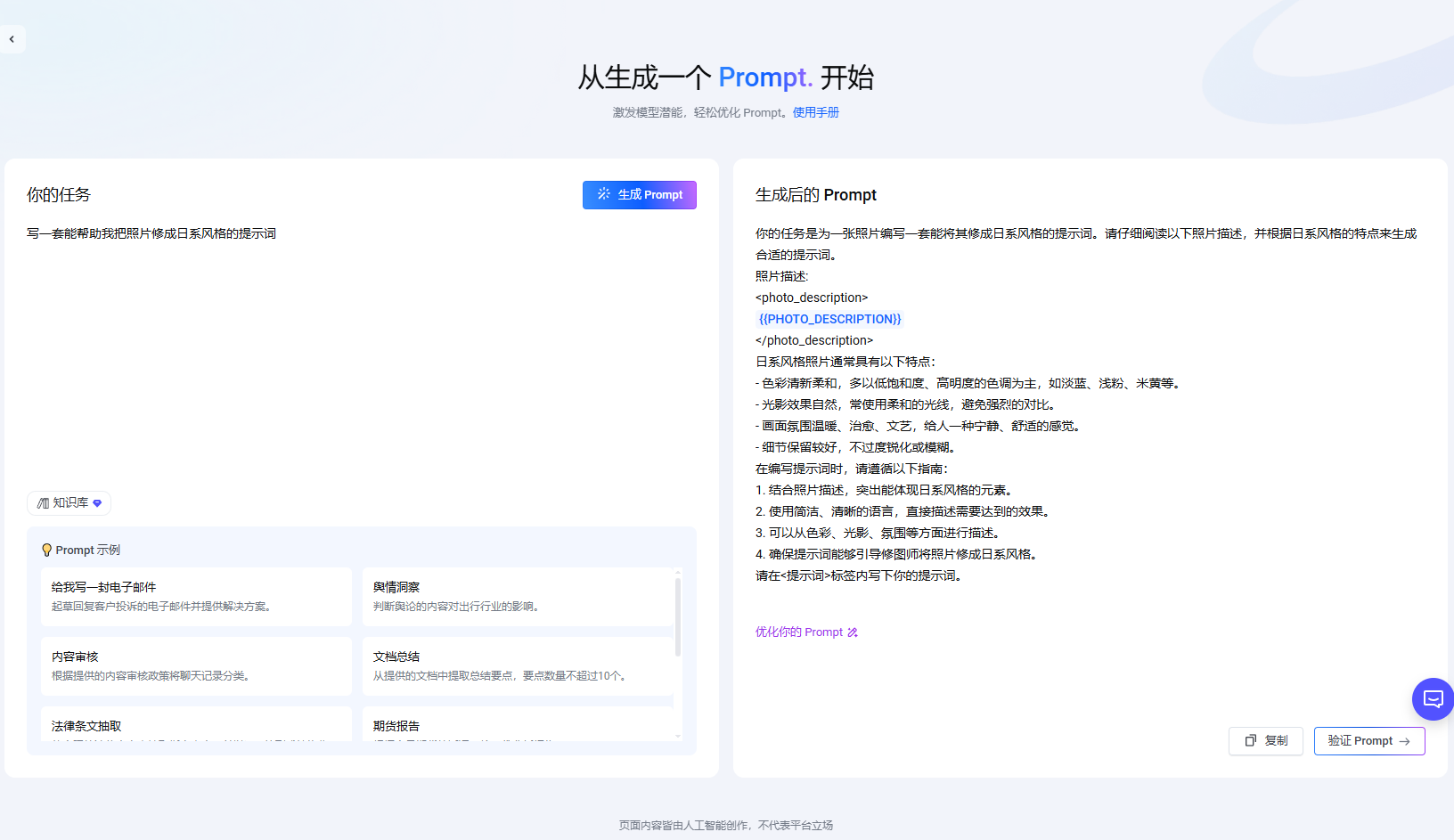Click the 生成 Prompt button

tap(639, 194)
